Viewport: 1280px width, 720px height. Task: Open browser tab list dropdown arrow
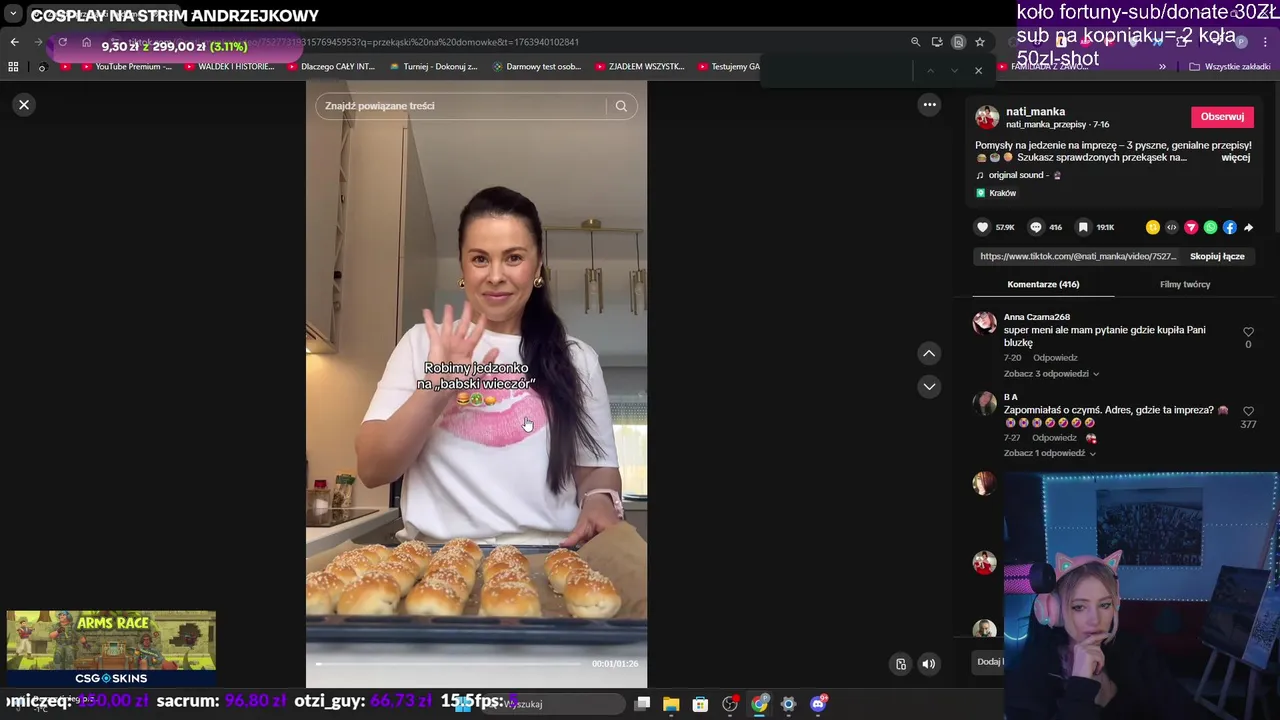pos(13,14)
